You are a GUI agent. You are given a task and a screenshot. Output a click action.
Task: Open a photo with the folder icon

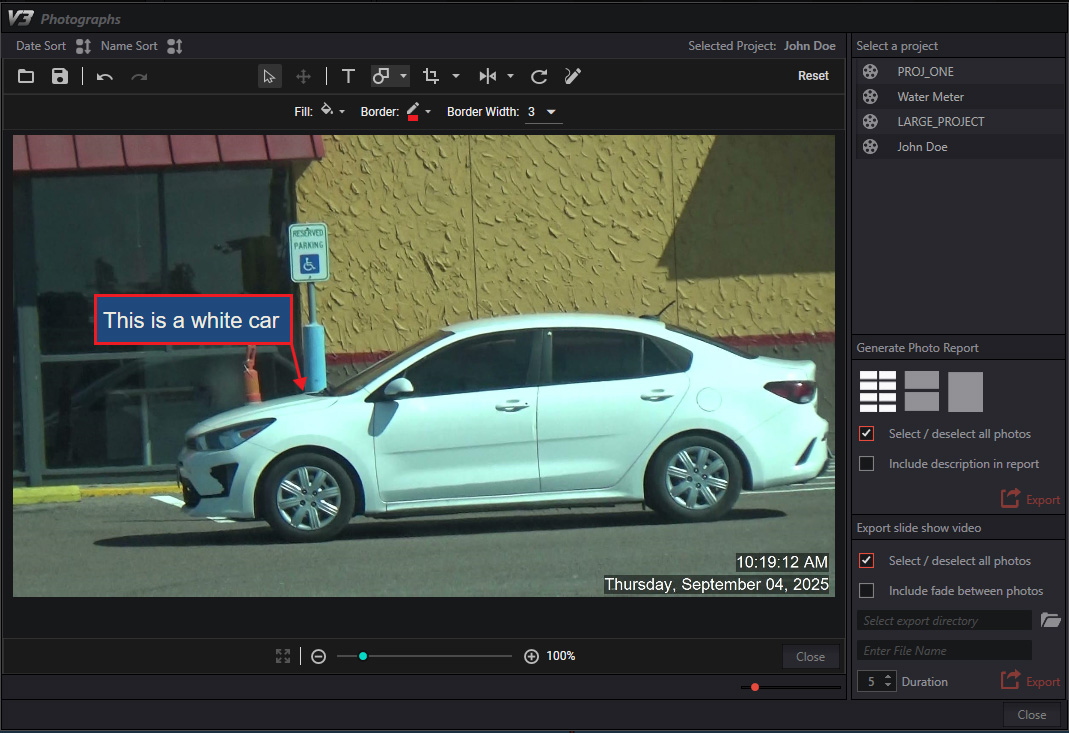point(26,76)
